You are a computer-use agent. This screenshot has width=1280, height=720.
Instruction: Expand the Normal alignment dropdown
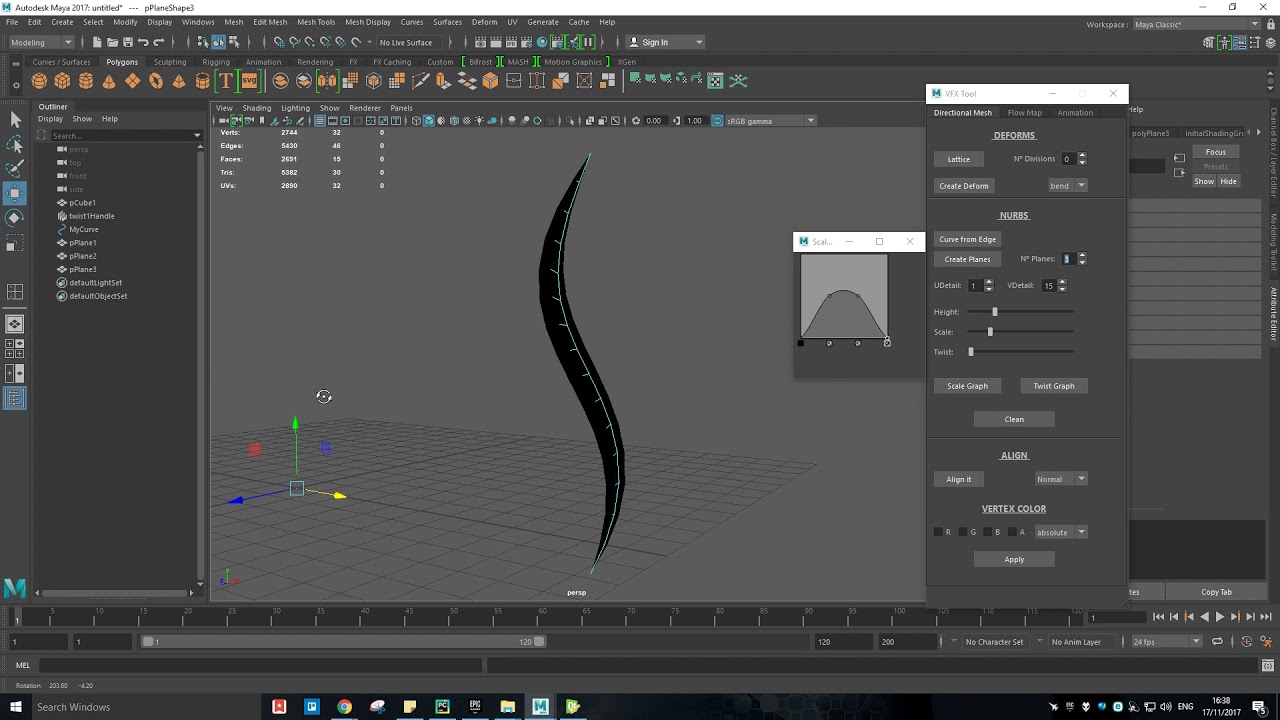(1060, 479)
